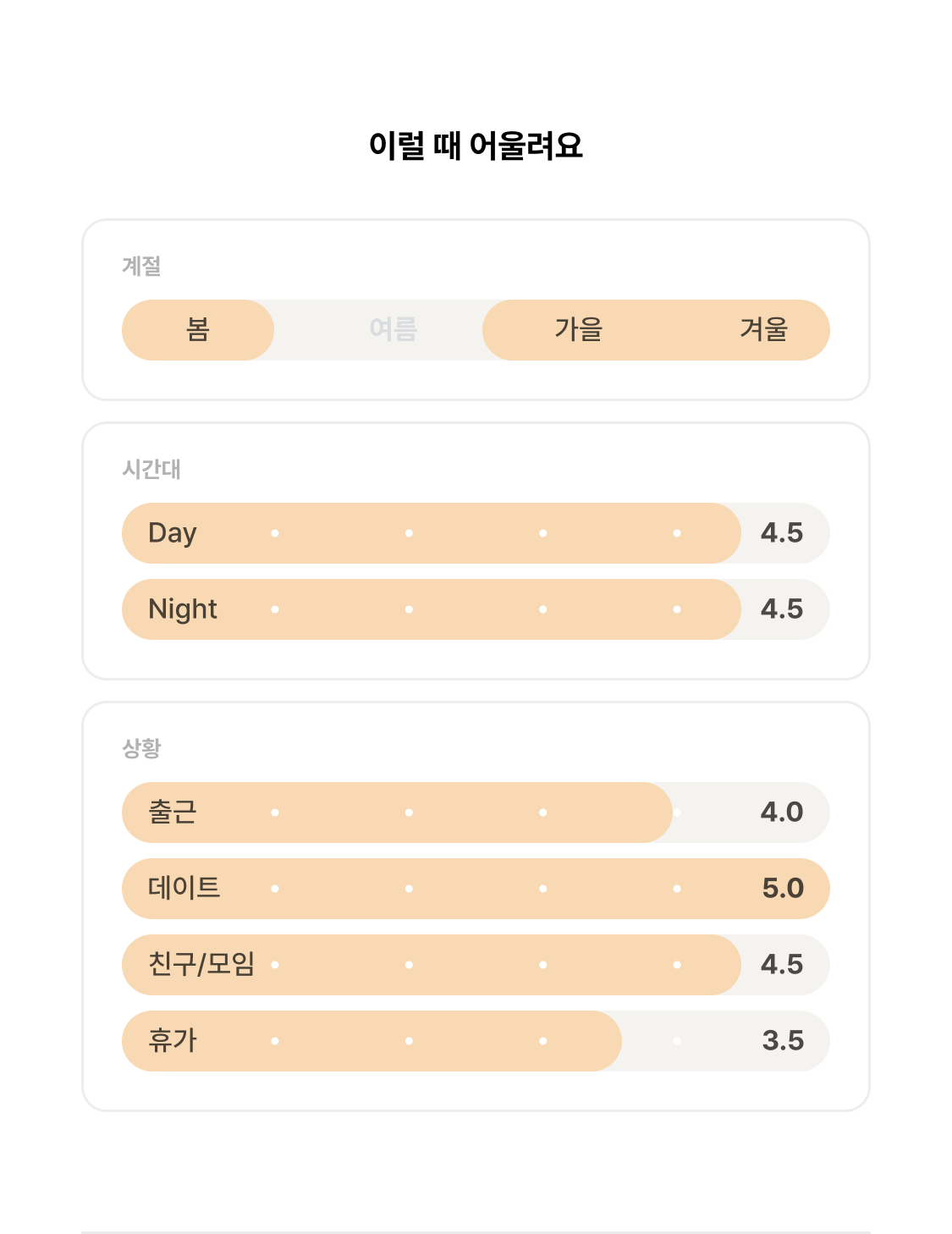
Task: Click the 이럴 때 어울려요 heading
Action: (476, 146)
